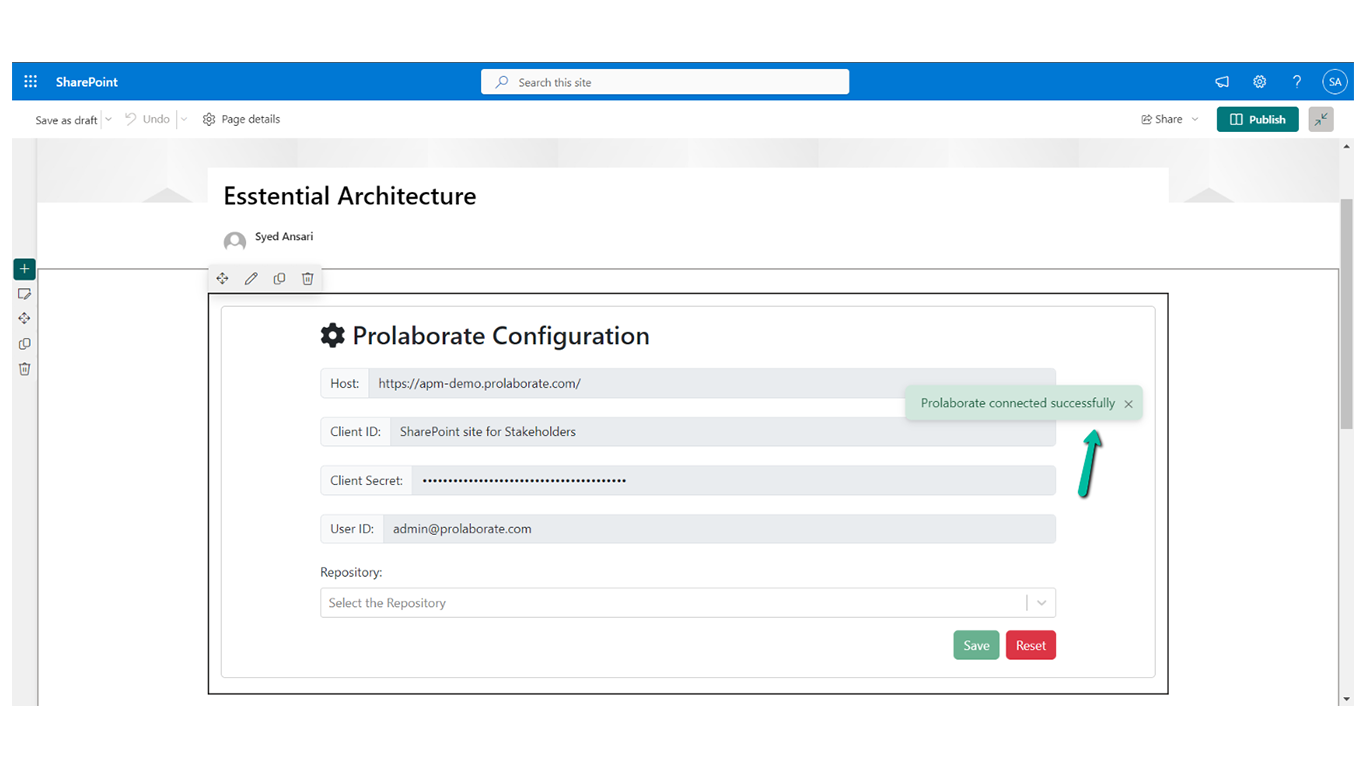Duplicate web part using toolbar copy icon
1366x768 pixels.
pos(279,279)
